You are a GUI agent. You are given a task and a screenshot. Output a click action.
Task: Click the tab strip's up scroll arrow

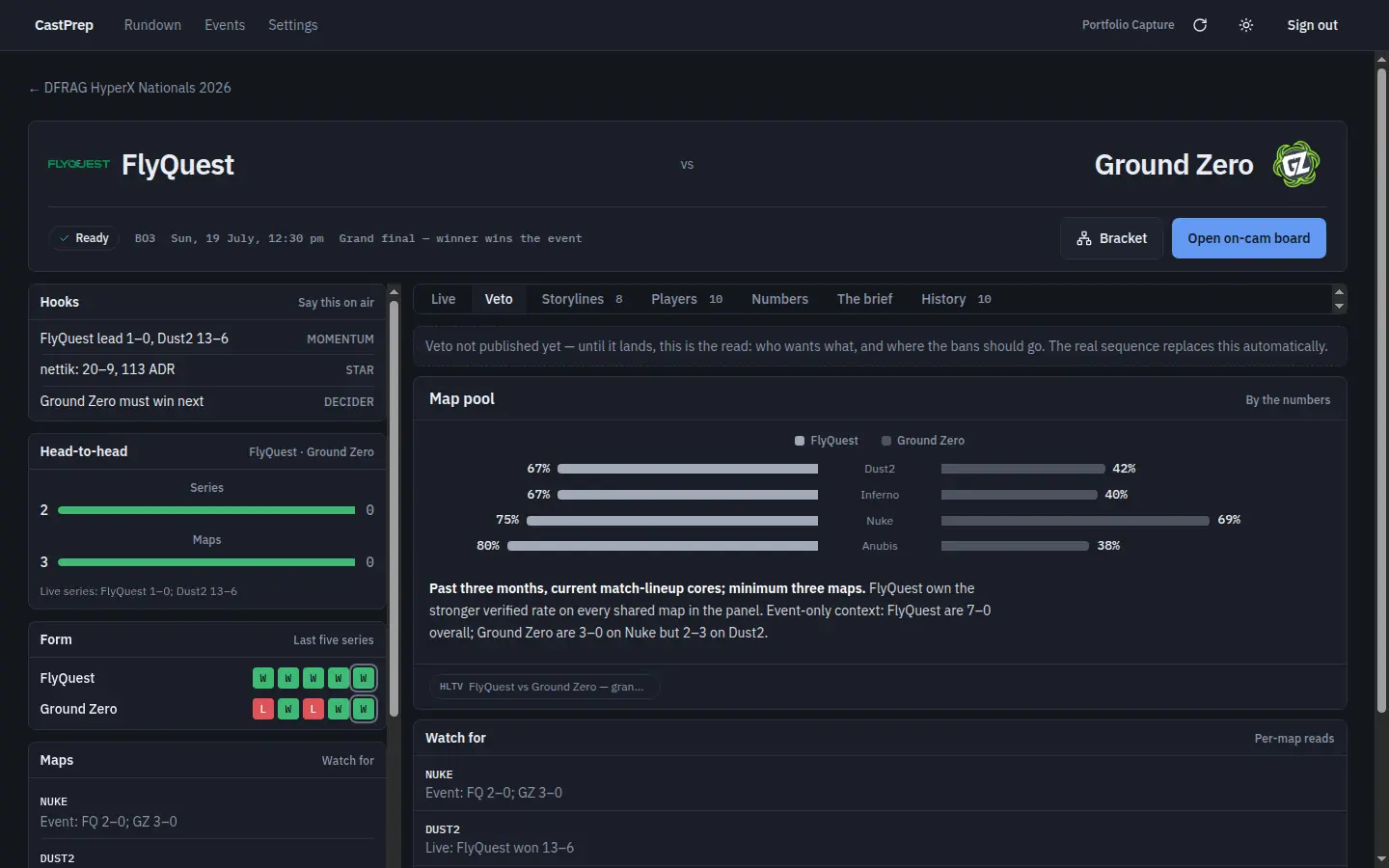(x=1339, y=291)
